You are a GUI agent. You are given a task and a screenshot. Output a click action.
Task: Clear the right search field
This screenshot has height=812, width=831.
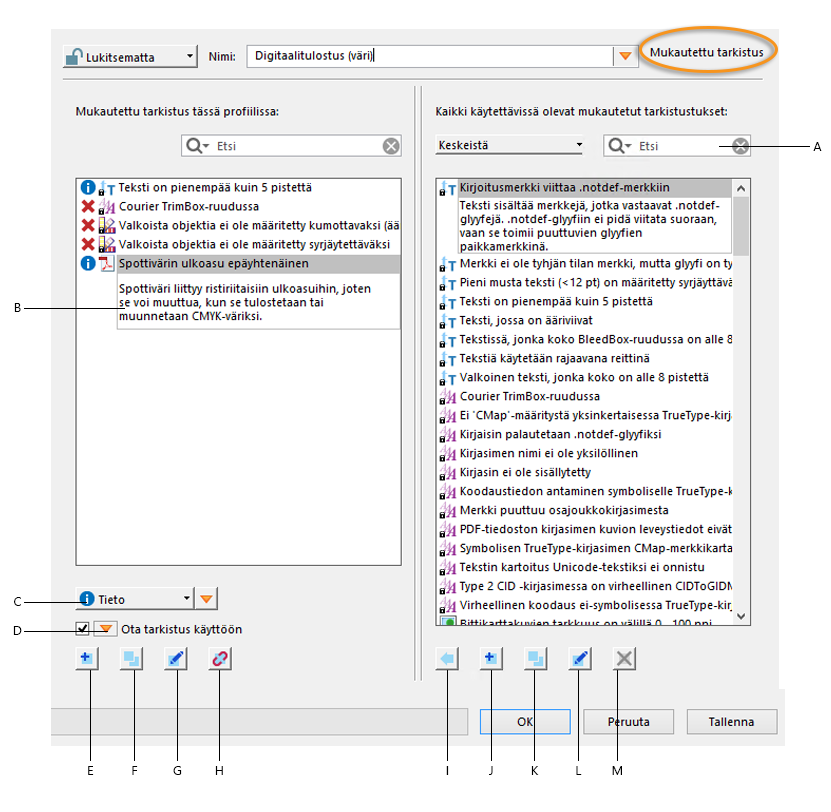[x=740, y=146]
